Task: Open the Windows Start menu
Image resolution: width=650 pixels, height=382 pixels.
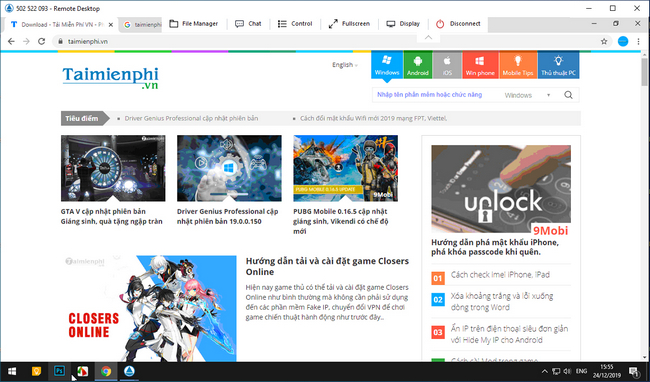Action: point(12,371)
